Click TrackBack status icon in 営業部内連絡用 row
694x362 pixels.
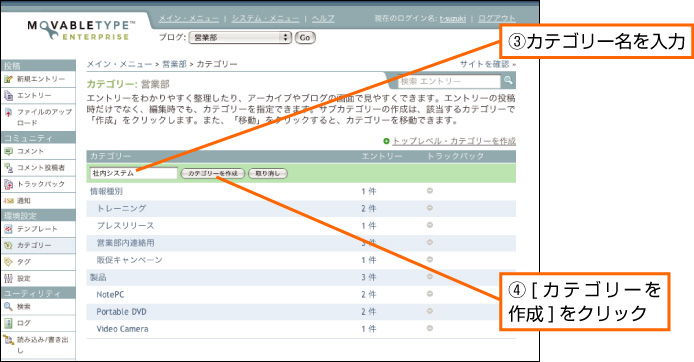[x=429, y=243]
